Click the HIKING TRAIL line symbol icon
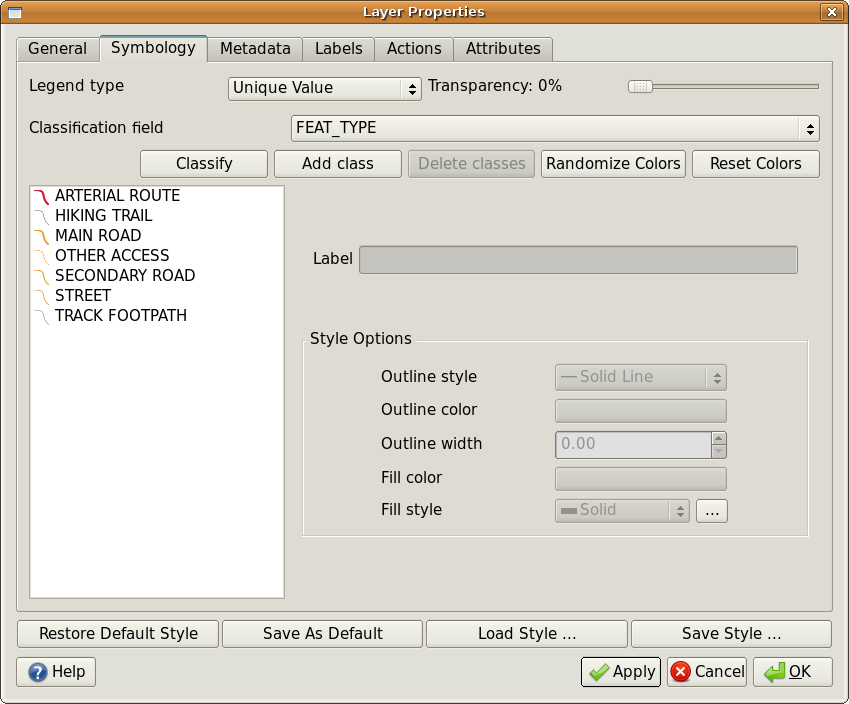 [41, 216]
